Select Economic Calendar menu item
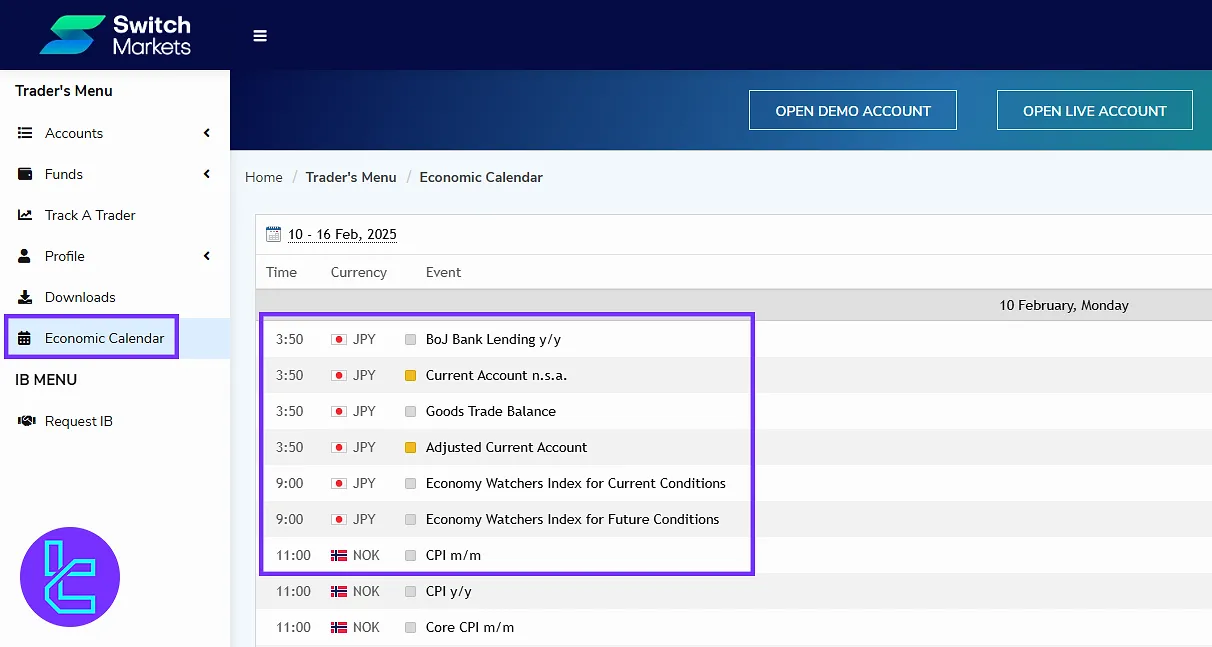 pos(104,338)
